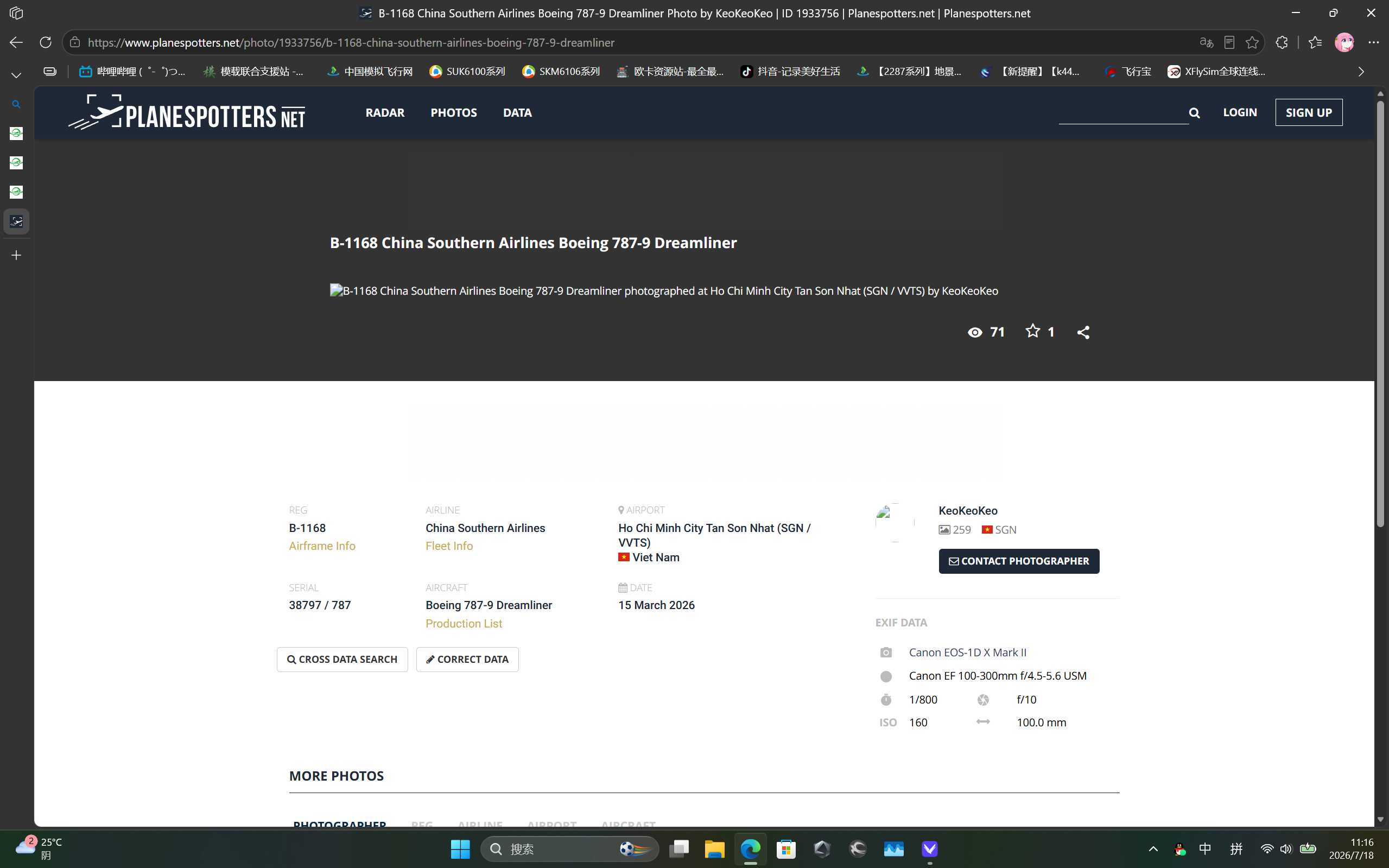Open browser extensions puzzle icon
Screen dimensions: 1389x868
pyautogui.click(x=1282, y=42)
